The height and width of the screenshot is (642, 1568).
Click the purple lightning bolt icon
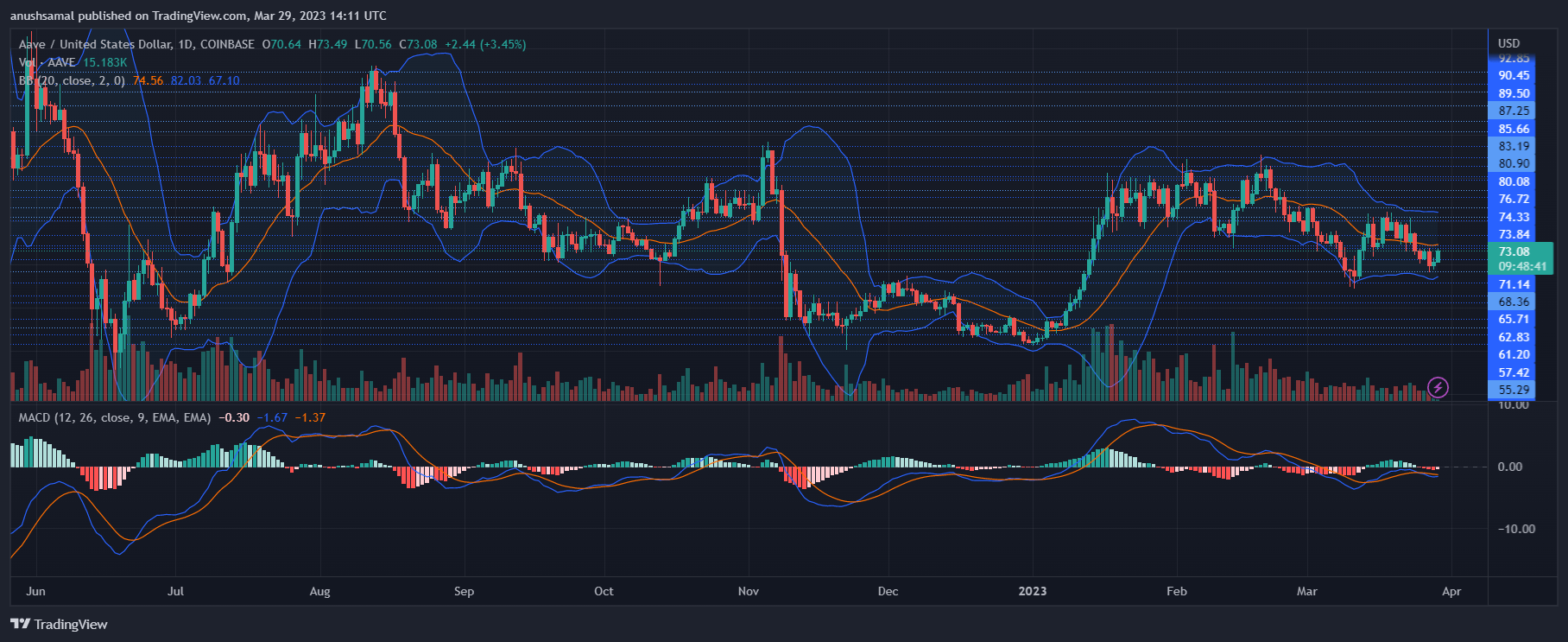1438,387
